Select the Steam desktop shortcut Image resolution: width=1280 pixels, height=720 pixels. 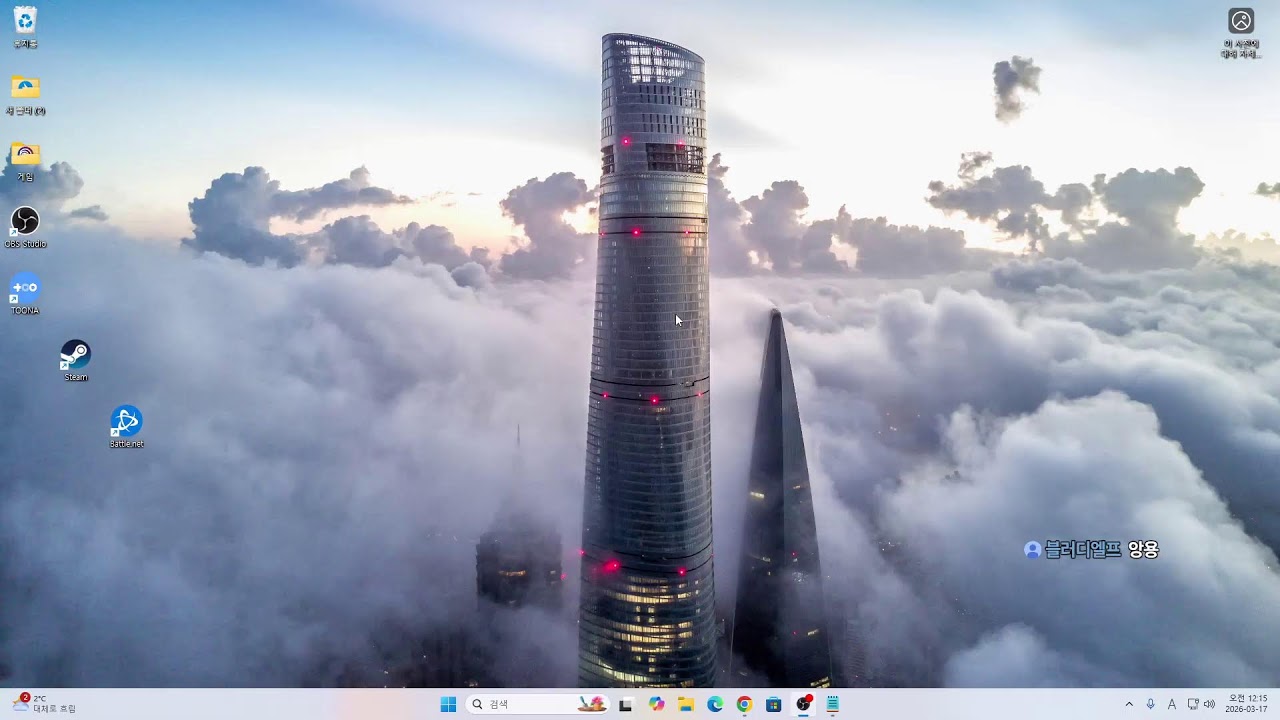click(76, 360)
